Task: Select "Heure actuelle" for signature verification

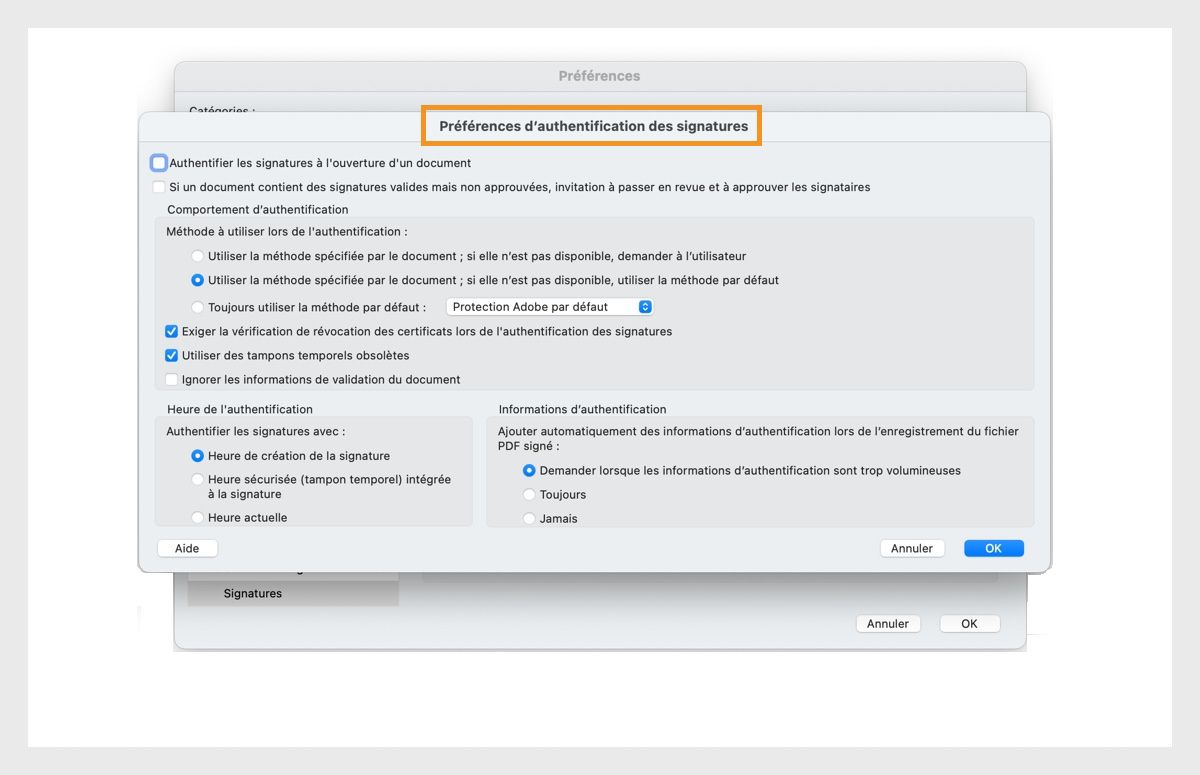Action: (197, 517)
